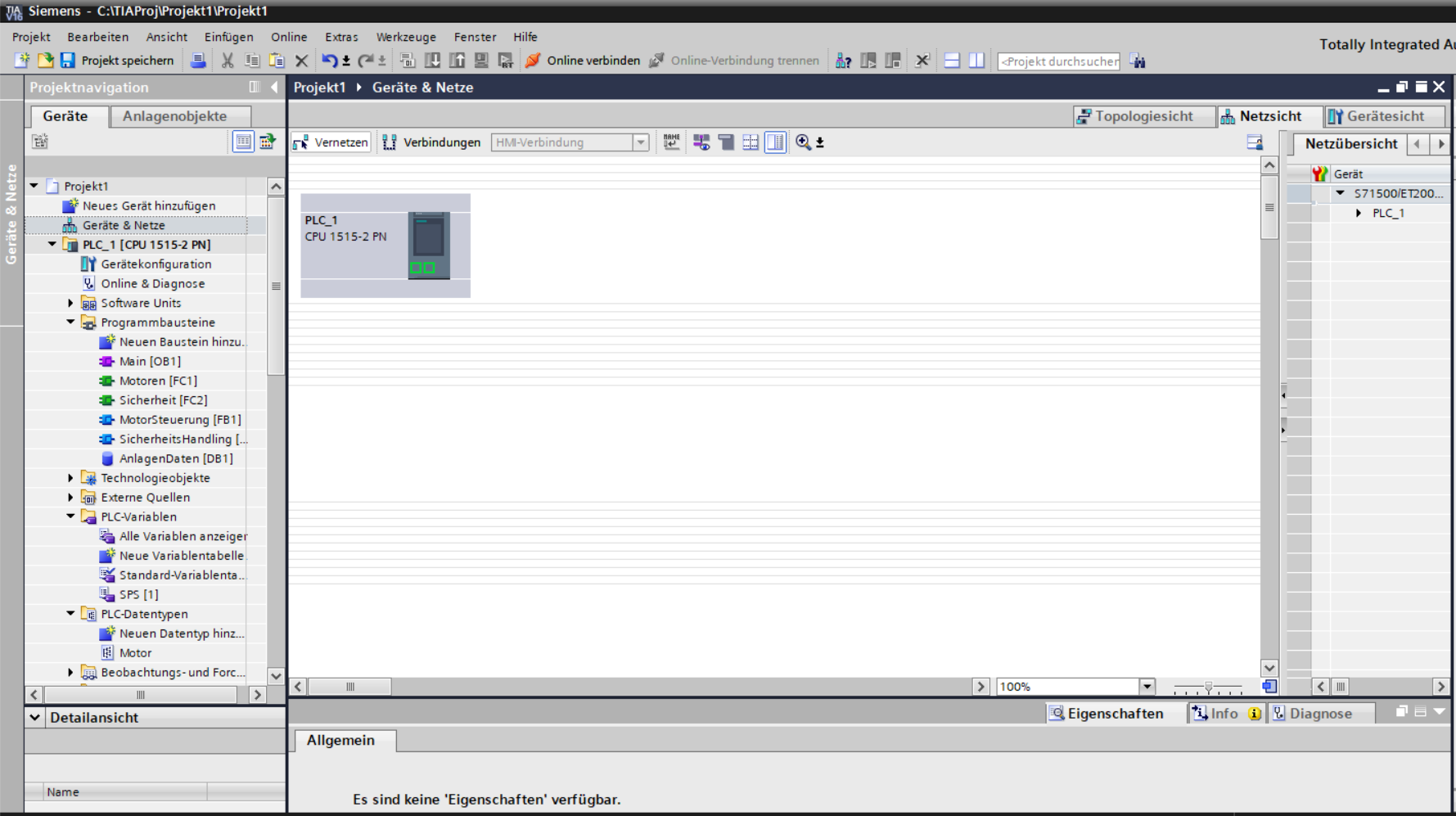The height and width of the screenshot is (816, 1456).
Task: Click the Projekt durchsuchen search field
Action: (1059, 61)
